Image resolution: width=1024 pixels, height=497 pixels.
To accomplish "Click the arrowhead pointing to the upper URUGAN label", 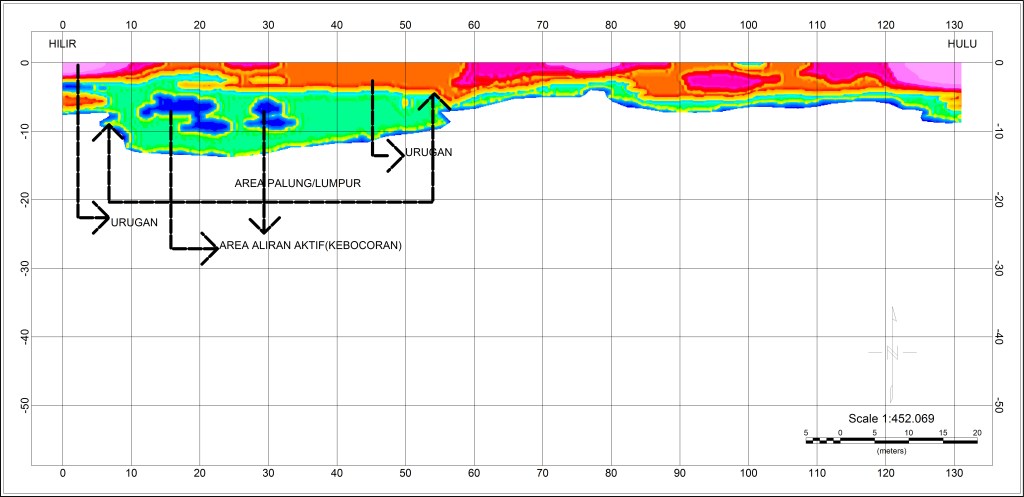I will pyautogui.click(x=395, y=155).
